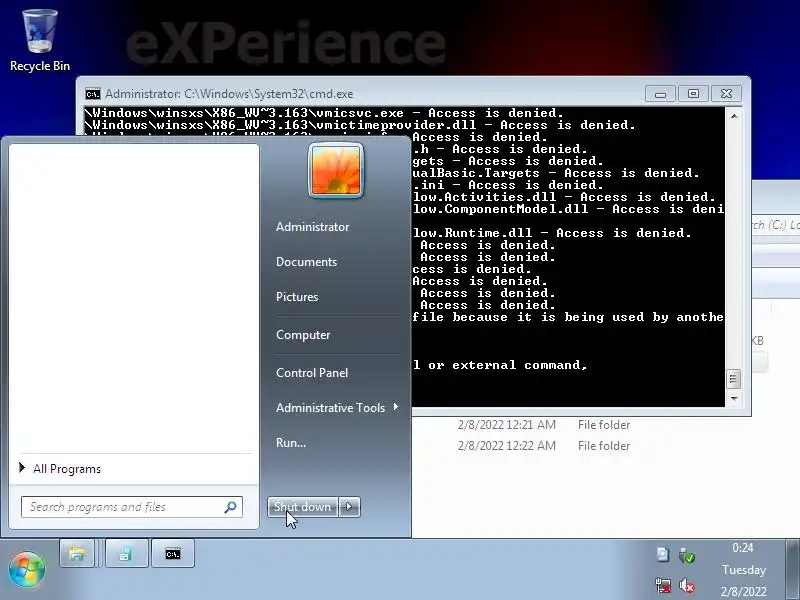Viewport: 800px width, 600px height.
Task: Close the cmd.exe window
Action: [x=726, y=94]
